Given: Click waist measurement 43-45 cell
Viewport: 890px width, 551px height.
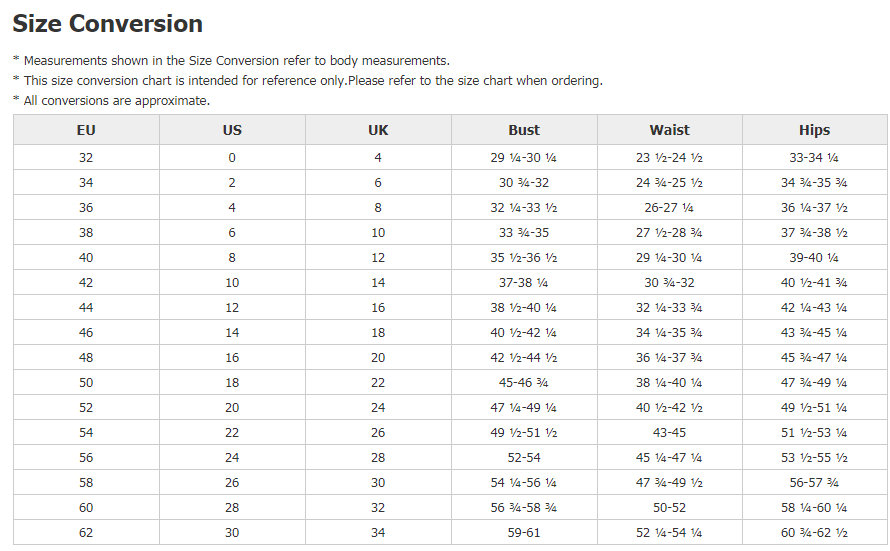Looking at the screenshot, I should coord(670,432).
